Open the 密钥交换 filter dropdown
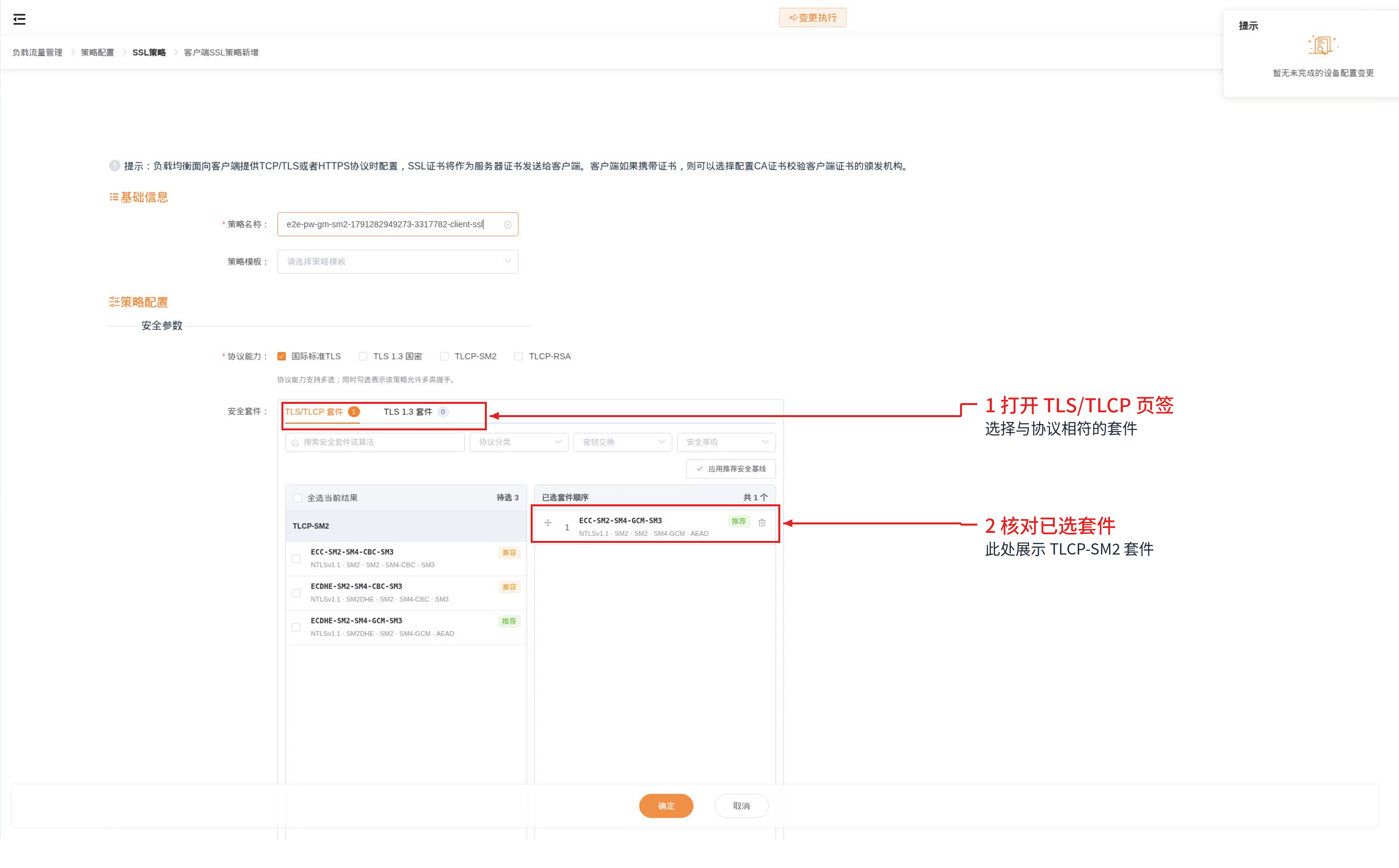The height and width of the screenshot is (868, 1399). (623, 442)
